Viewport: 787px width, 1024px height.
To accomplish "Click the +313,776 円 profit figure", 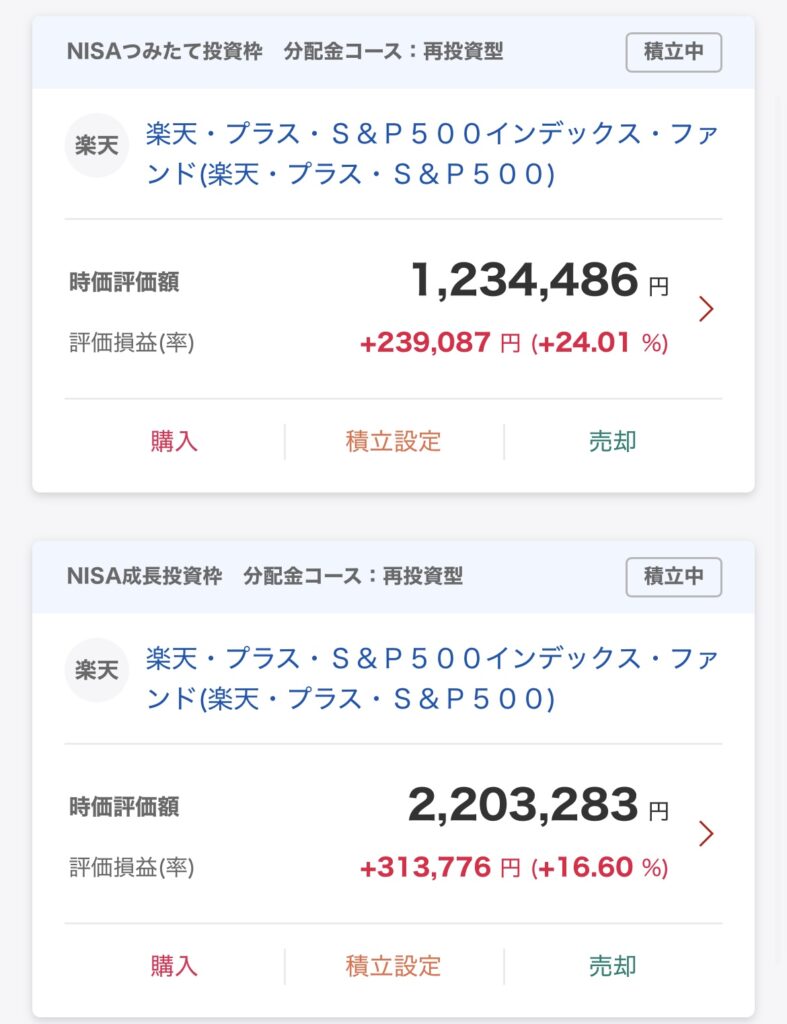I will 425,867.
